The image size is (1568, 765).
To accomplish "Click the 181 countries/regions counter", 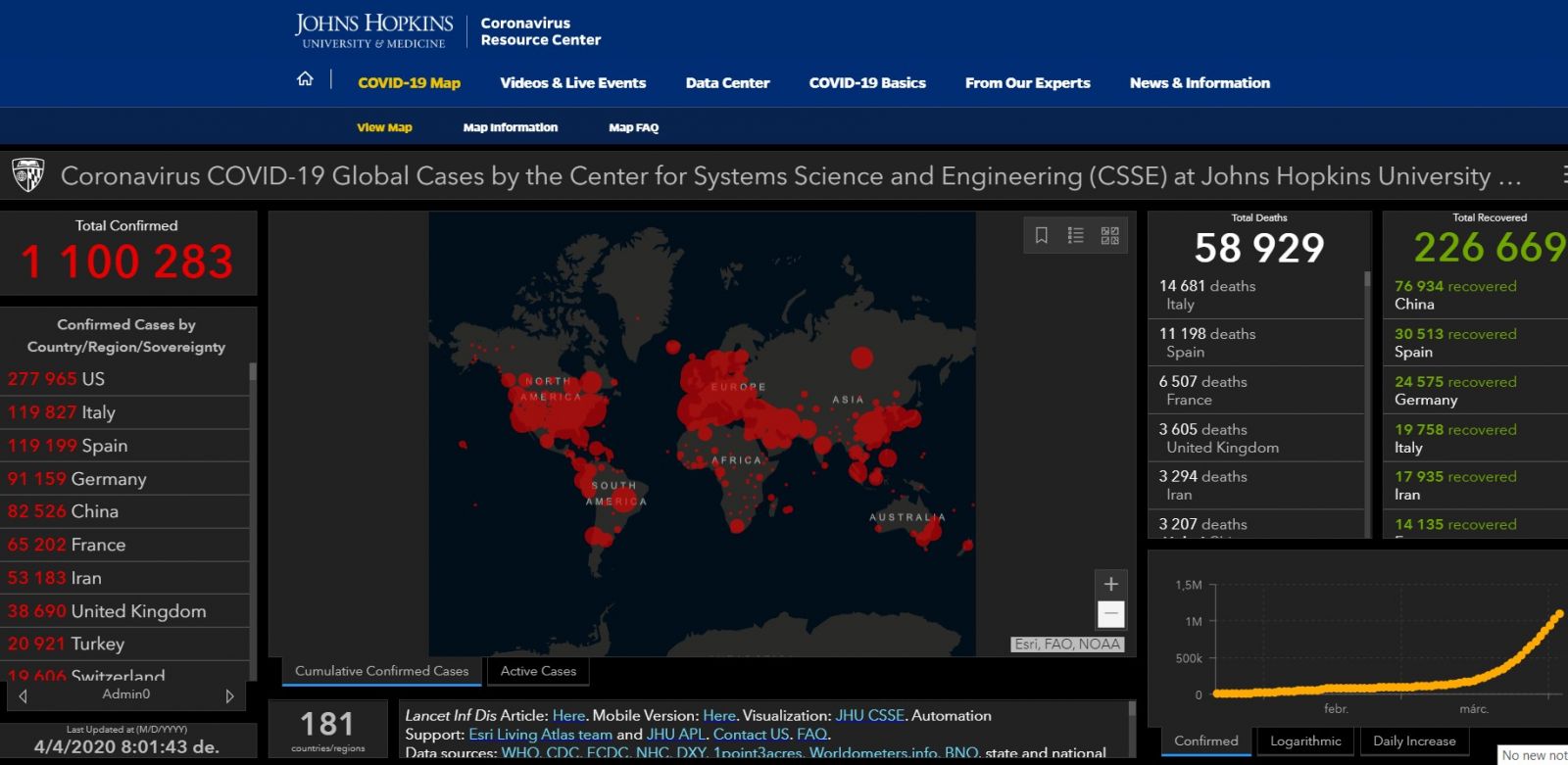I will pos(327,730).
